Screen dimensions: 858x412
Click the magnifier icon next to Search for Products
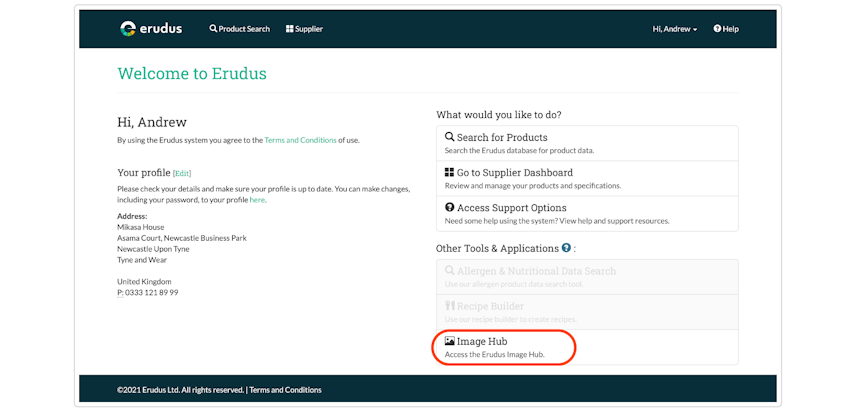pos(449,137)
